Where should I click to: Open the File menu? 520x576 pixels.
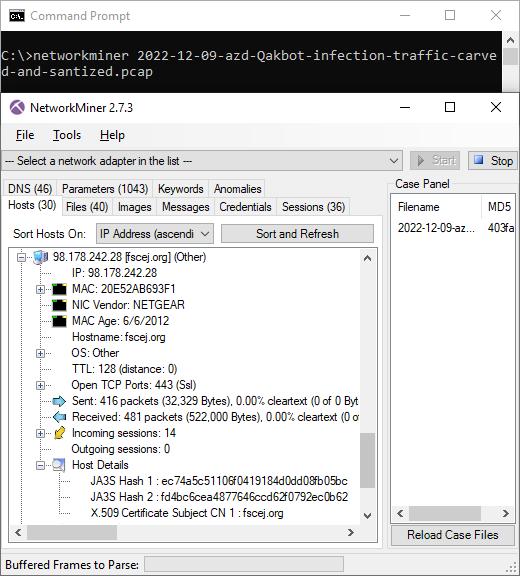coord(25,135)
